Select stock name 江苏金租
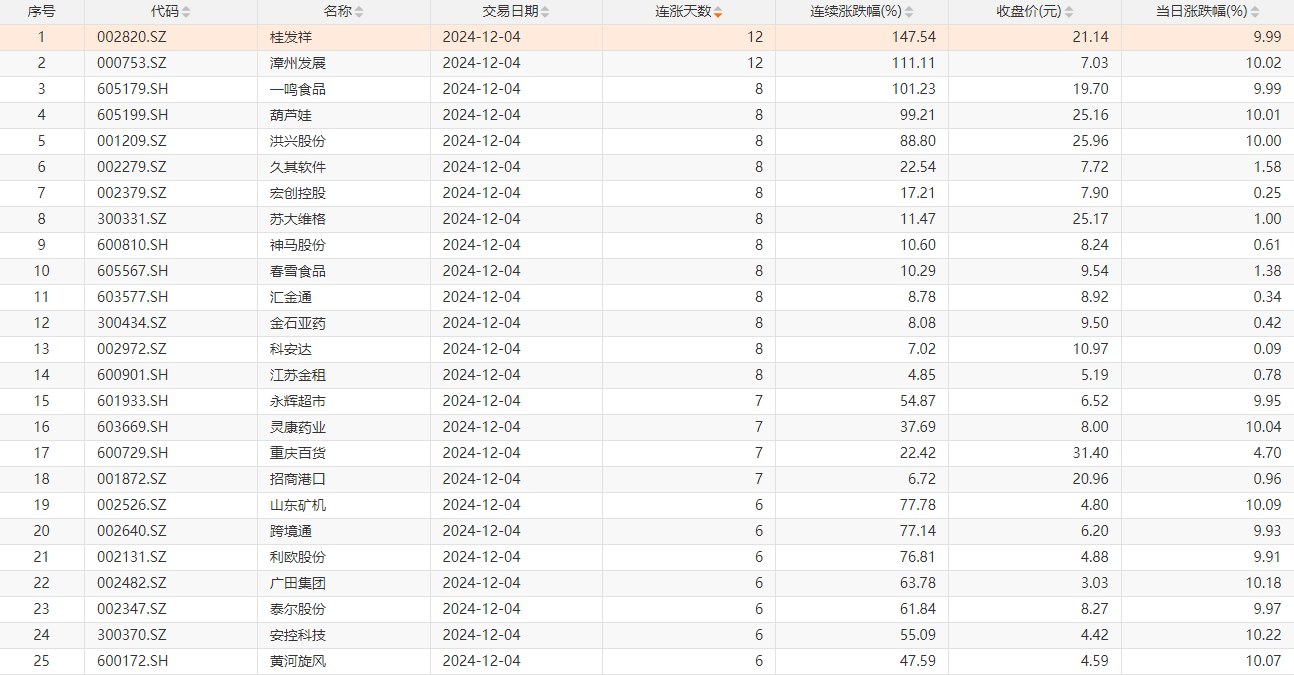This screenshot has width=1294, height=675. pyautogui.click(x=298, y=375)
